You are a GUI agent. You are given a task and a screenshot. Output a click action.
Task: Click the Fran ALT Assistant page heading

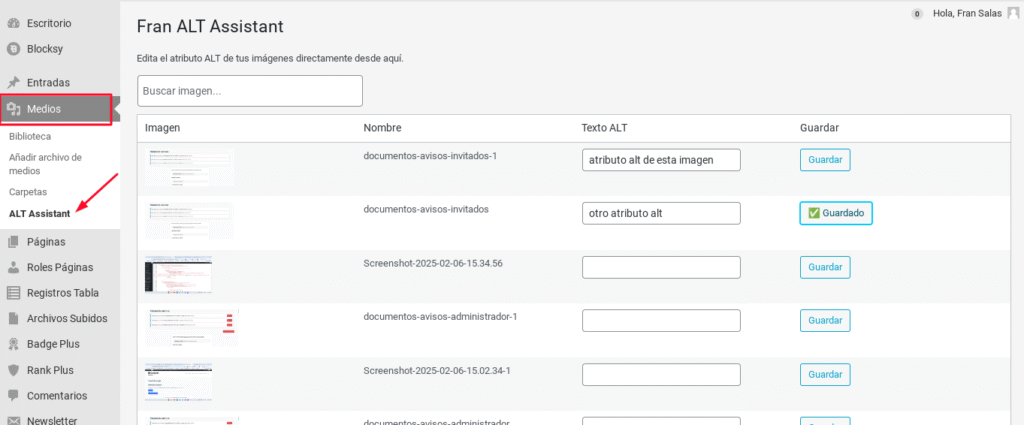210,26
